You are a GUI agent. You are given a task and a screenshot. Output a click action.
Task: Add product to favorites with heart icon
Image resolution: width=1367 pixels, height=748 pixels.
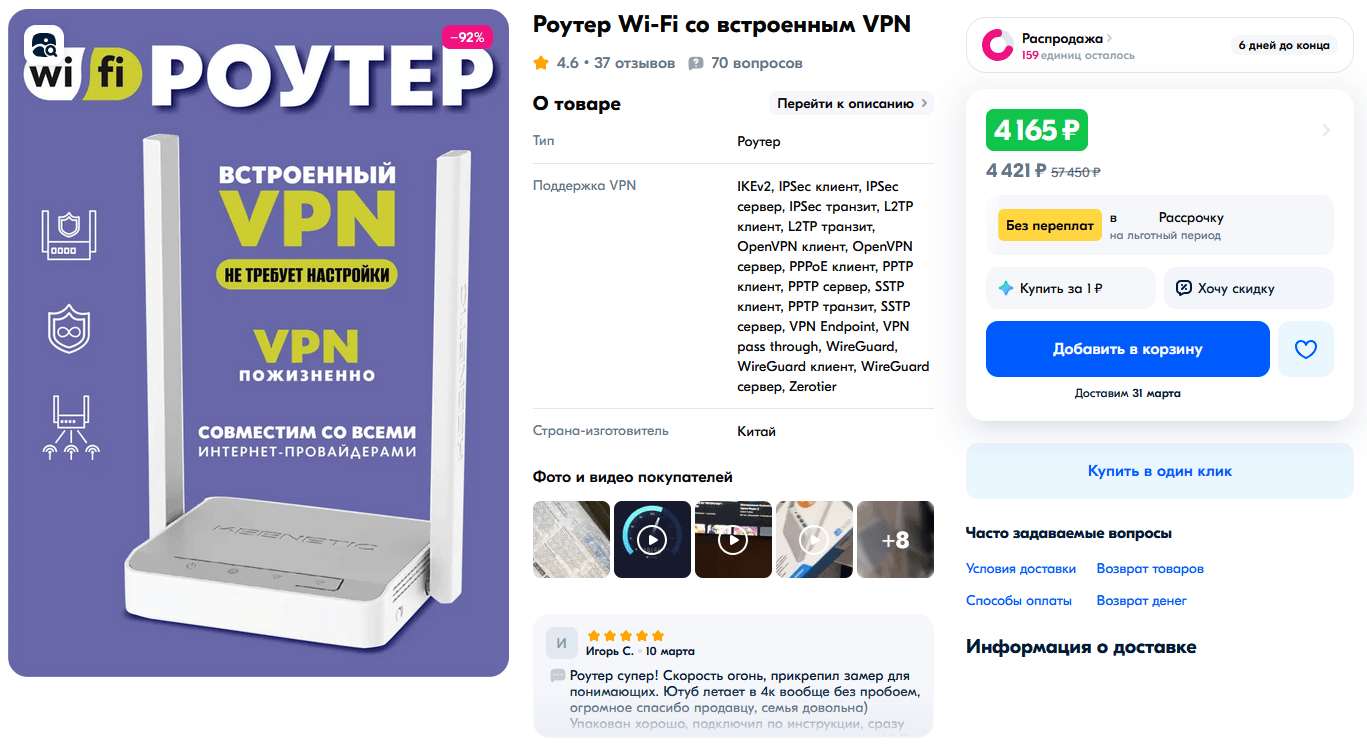click(x=1305, y=349)
